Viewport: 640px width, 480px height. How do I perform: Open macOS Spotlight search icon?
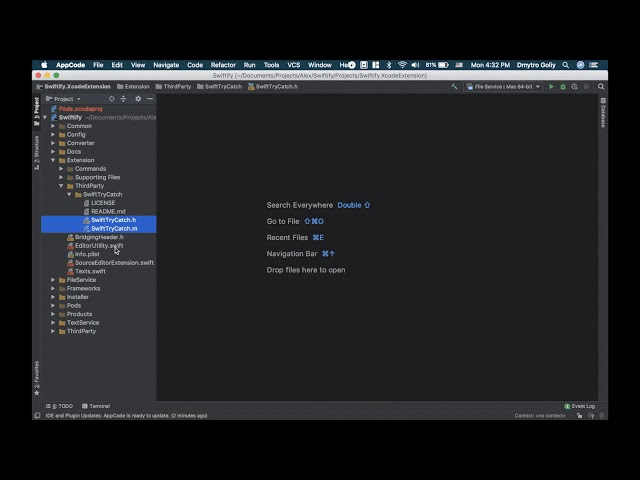(x=565, y=65)
